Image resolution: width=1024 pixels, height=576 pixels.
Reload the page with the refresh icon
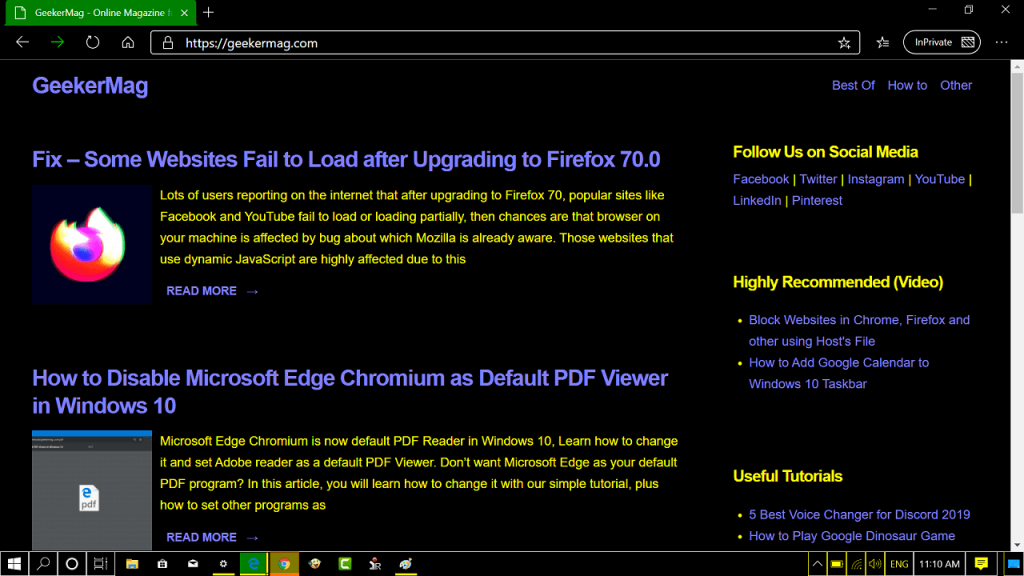coord(93,42)
